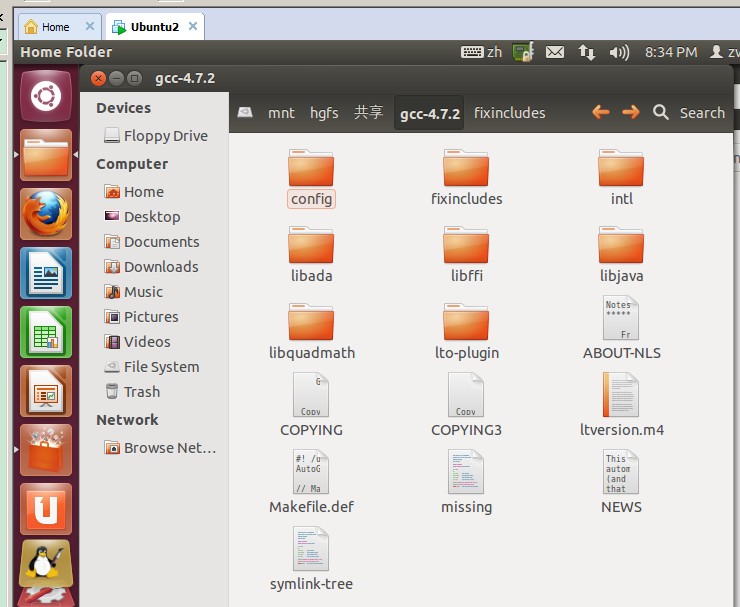Open Downloads in the sidebar

pos(160,267)
